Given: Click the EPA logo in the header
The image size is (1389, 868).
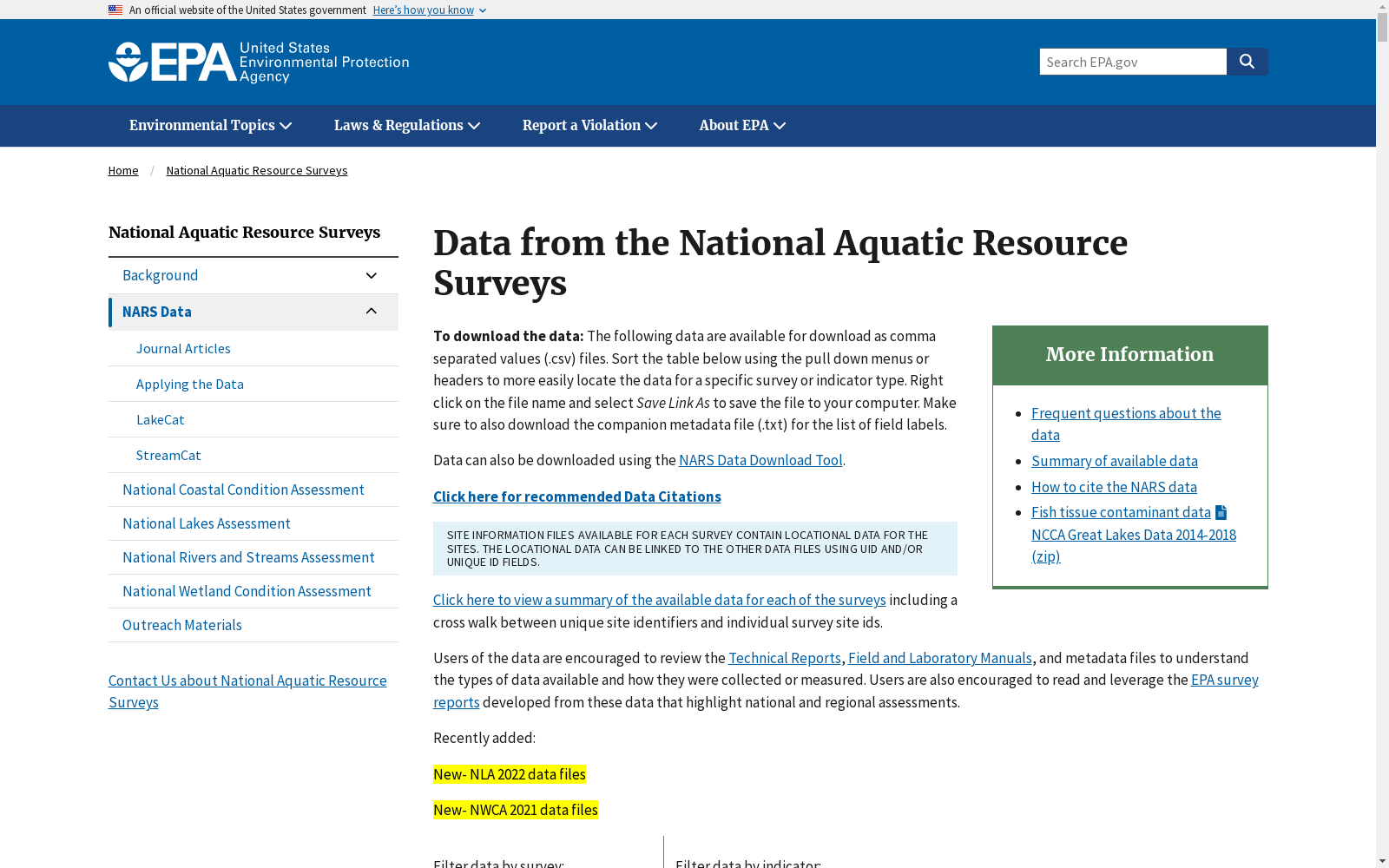Looking at the screenshot, I should (259, 62).
